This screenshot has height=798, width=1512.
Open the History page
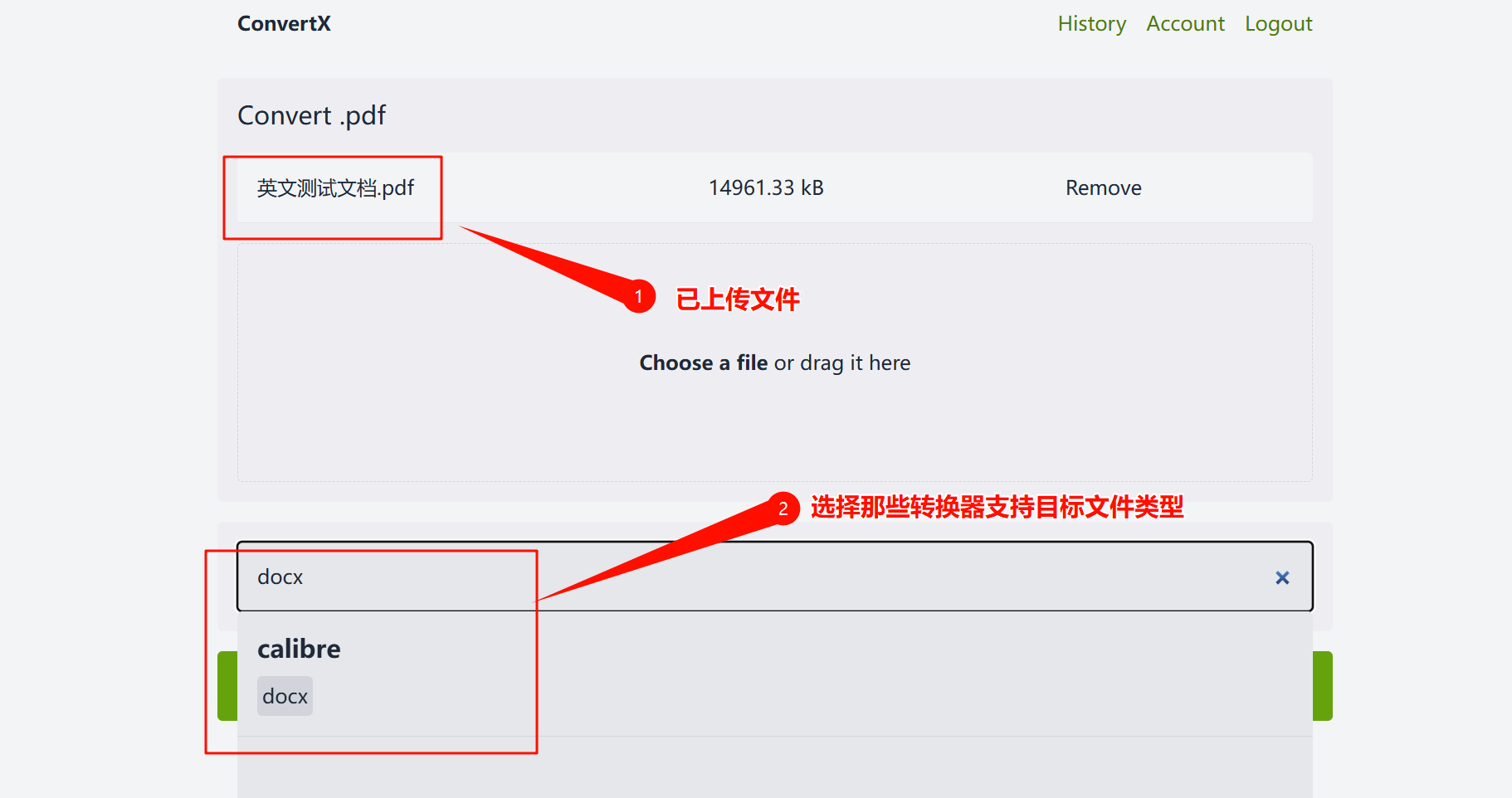(x=1091, y=23)
